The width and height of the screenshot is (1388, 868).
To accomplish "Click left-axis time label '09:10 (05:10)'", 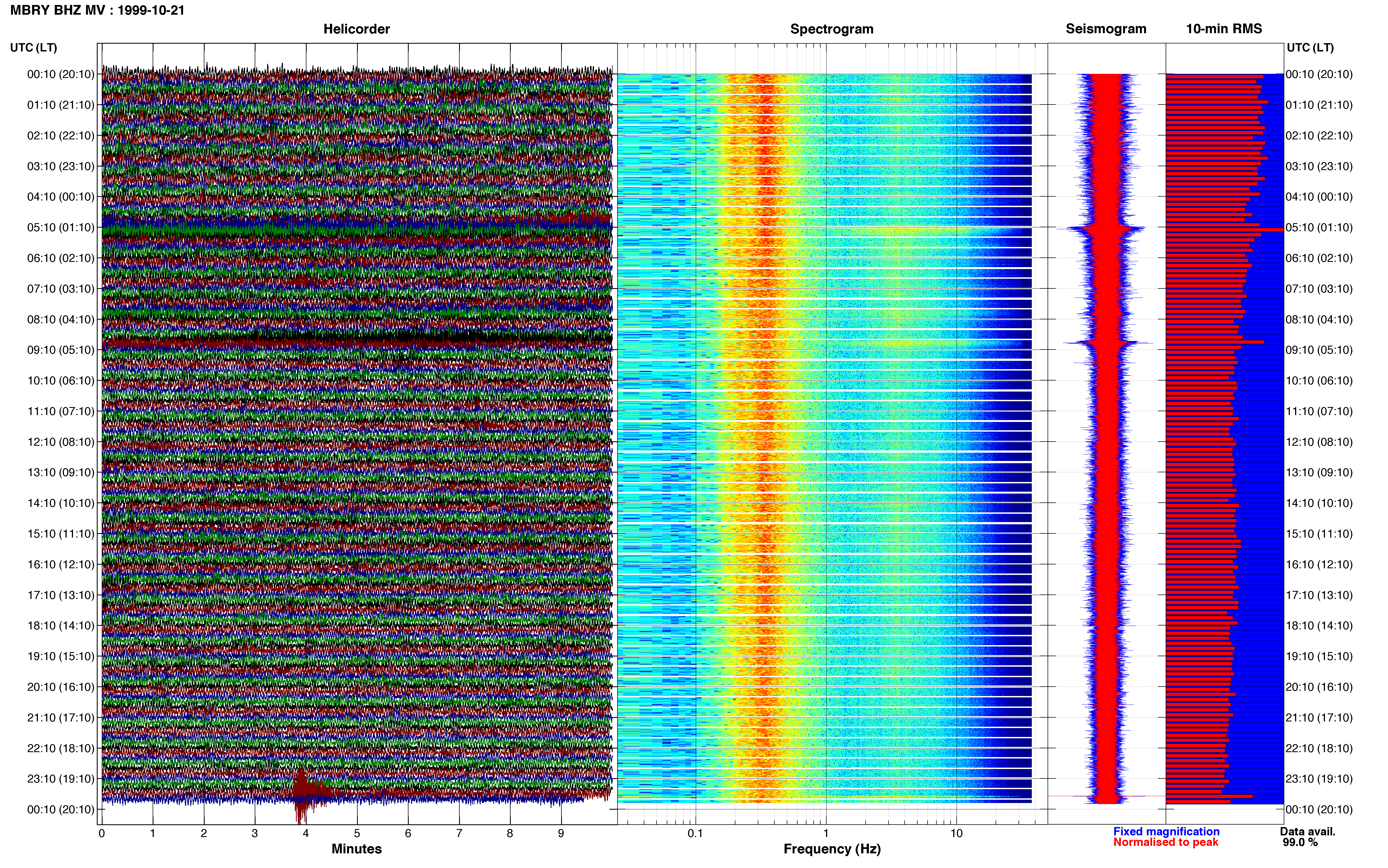I will (61, 350).
